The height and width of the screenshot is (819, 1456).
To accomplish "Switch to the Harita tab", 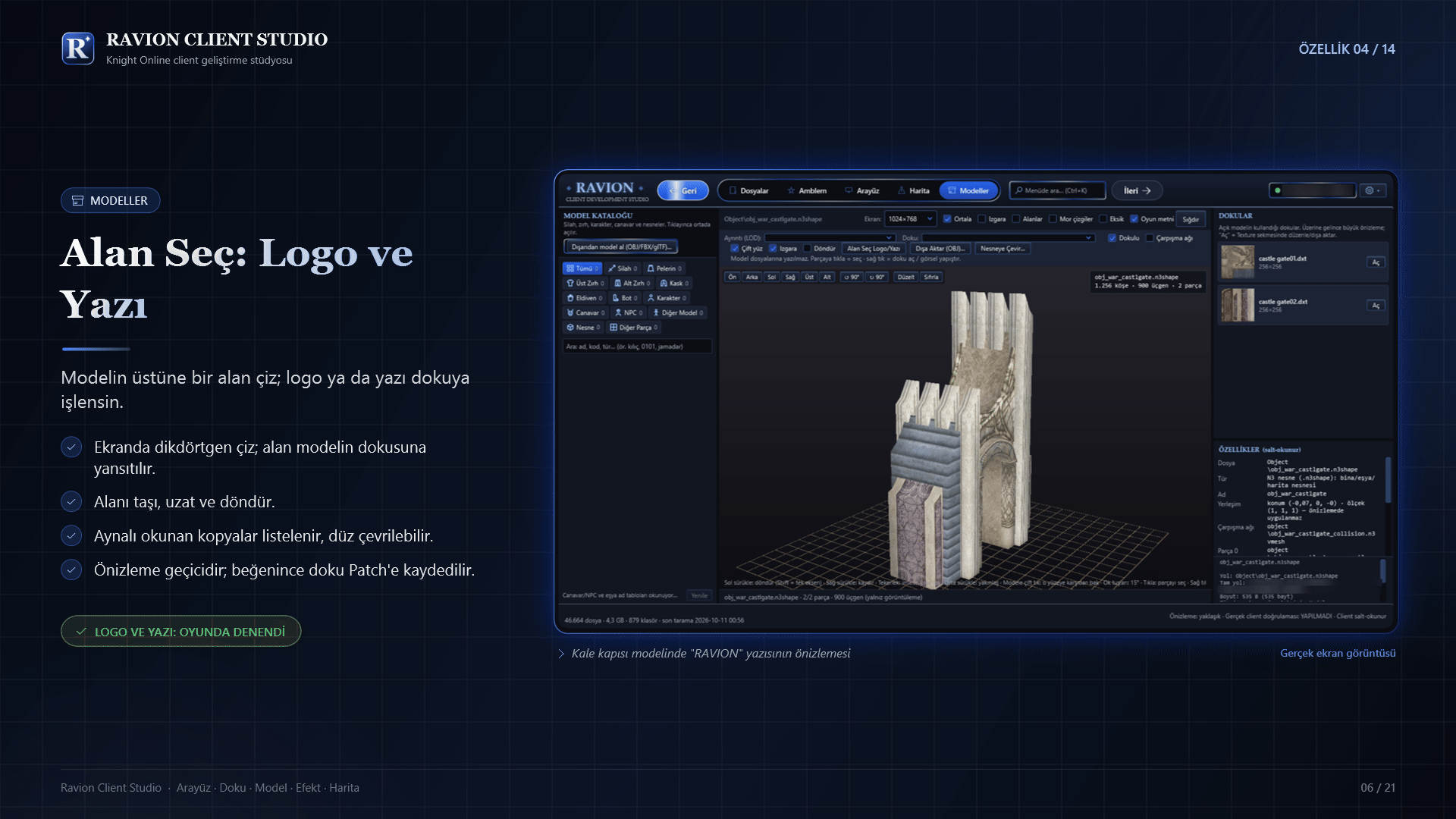I will pos(914,191).
